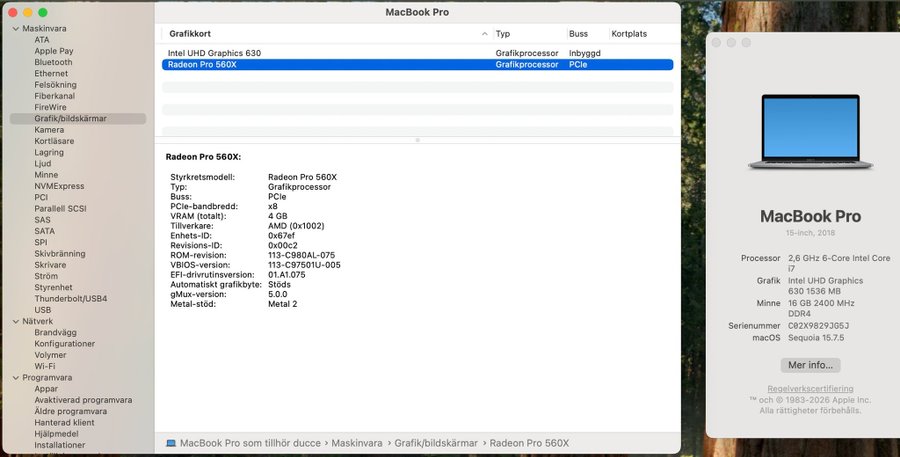Select Wi-Fi under Nätverk
Viewport: 900px width, 457px height.
tap(45, 366)
